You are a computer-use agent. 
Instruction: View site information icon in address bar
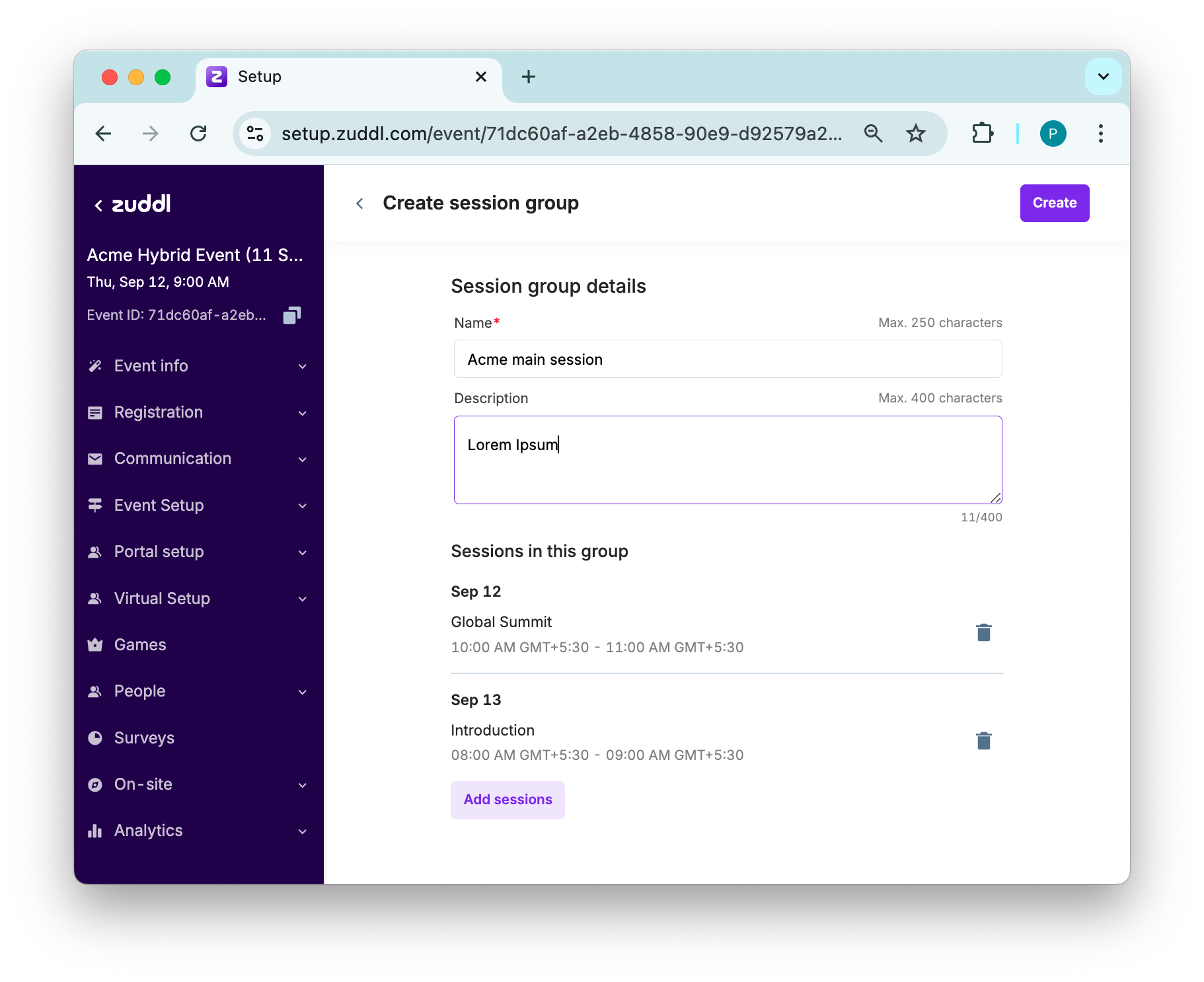[255, 133]
